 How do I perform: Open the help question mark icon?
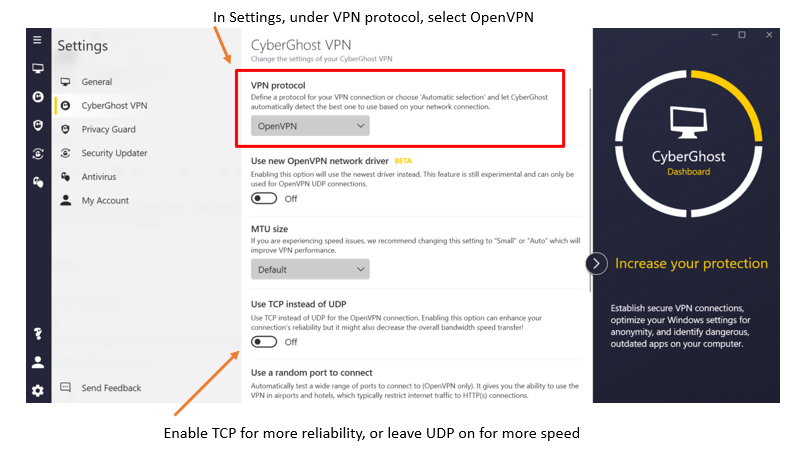point(38,334)
